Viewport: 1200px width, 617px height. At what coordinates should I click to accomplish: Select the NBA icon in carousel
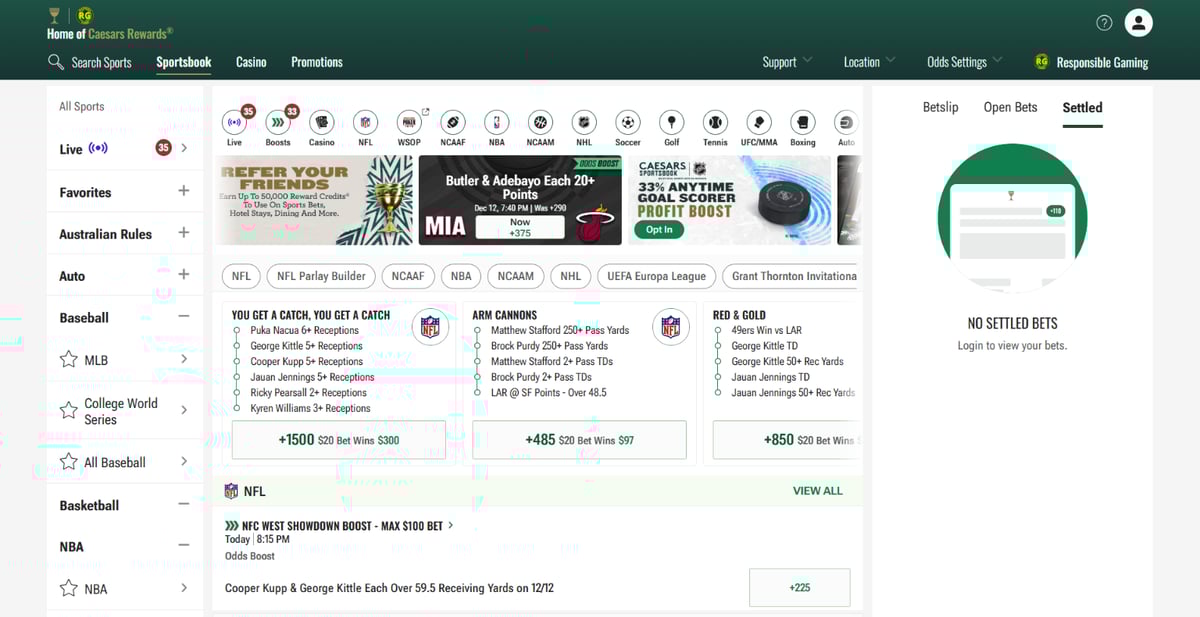(497, 122)
